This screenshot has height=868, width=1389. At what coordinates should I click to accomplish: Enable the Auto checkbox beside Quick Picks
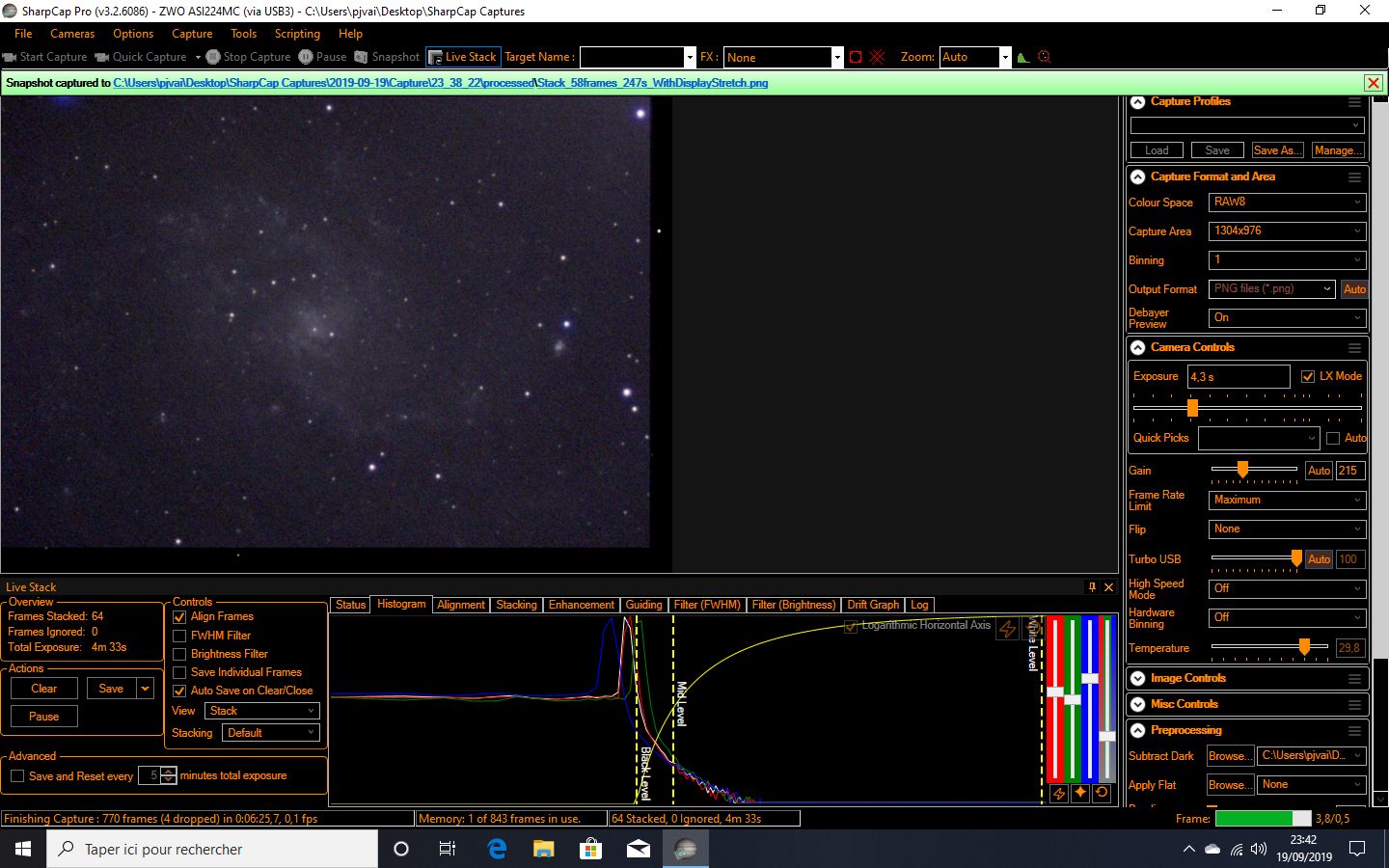[1333, 439]
